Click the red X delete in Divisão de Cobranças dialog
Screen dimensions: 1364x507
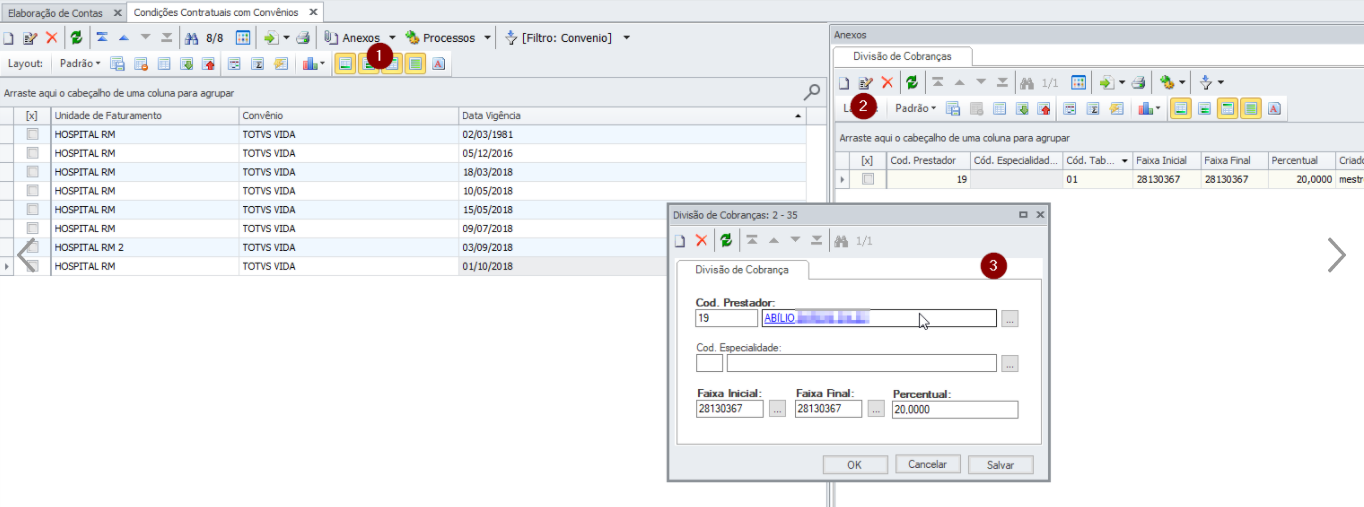[x=701, y=240]
